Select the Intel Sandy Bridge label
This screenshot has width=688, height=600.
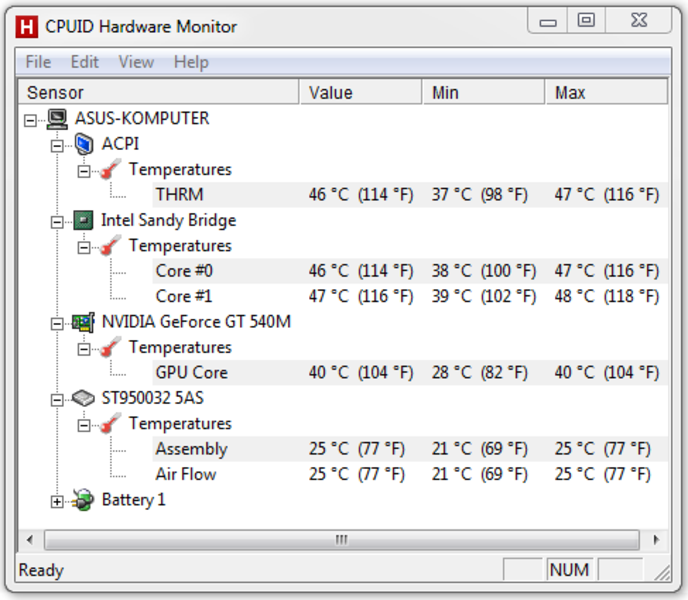click(x=168, y=220)
